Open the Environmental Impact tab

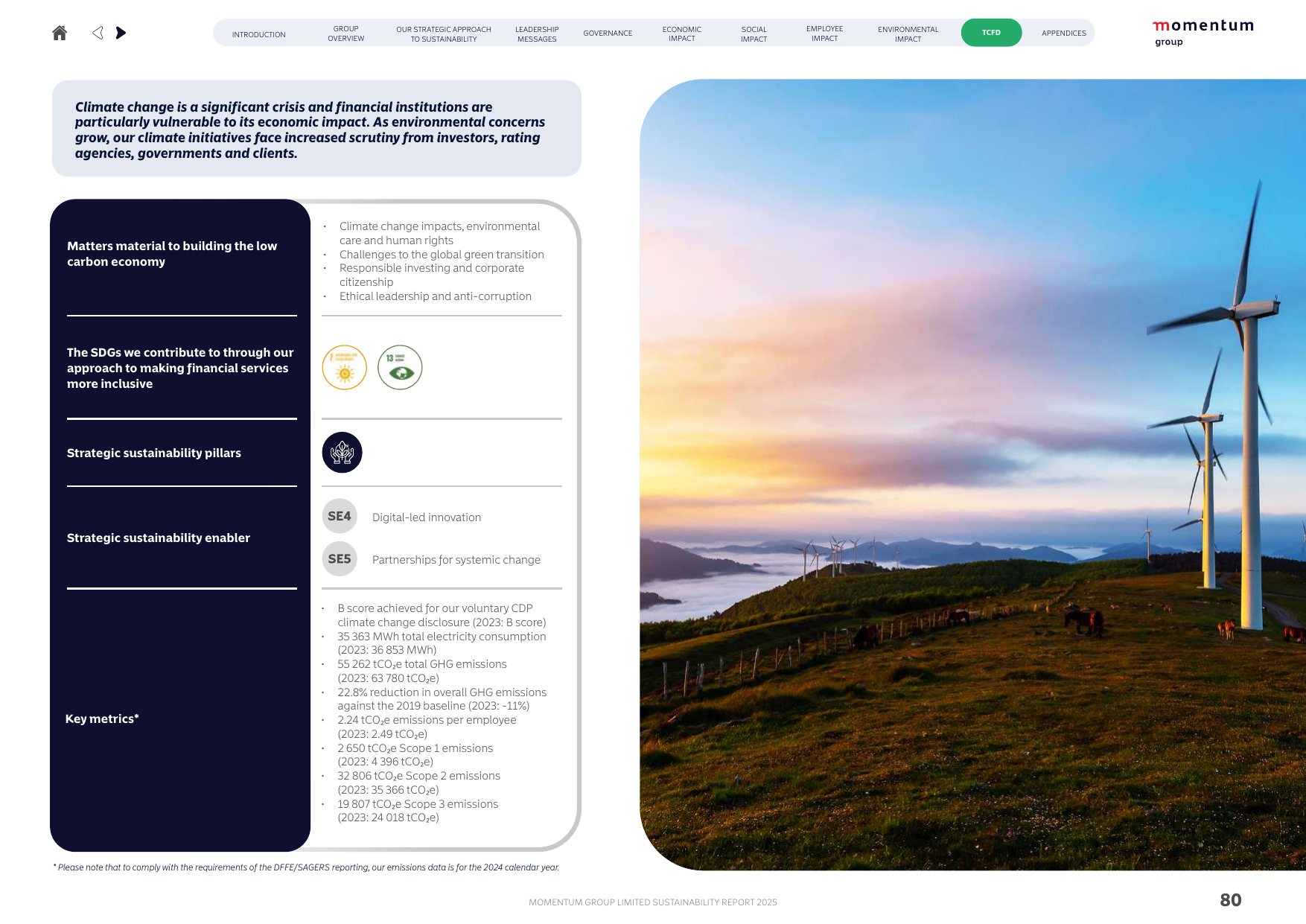[x=908, y=34]
